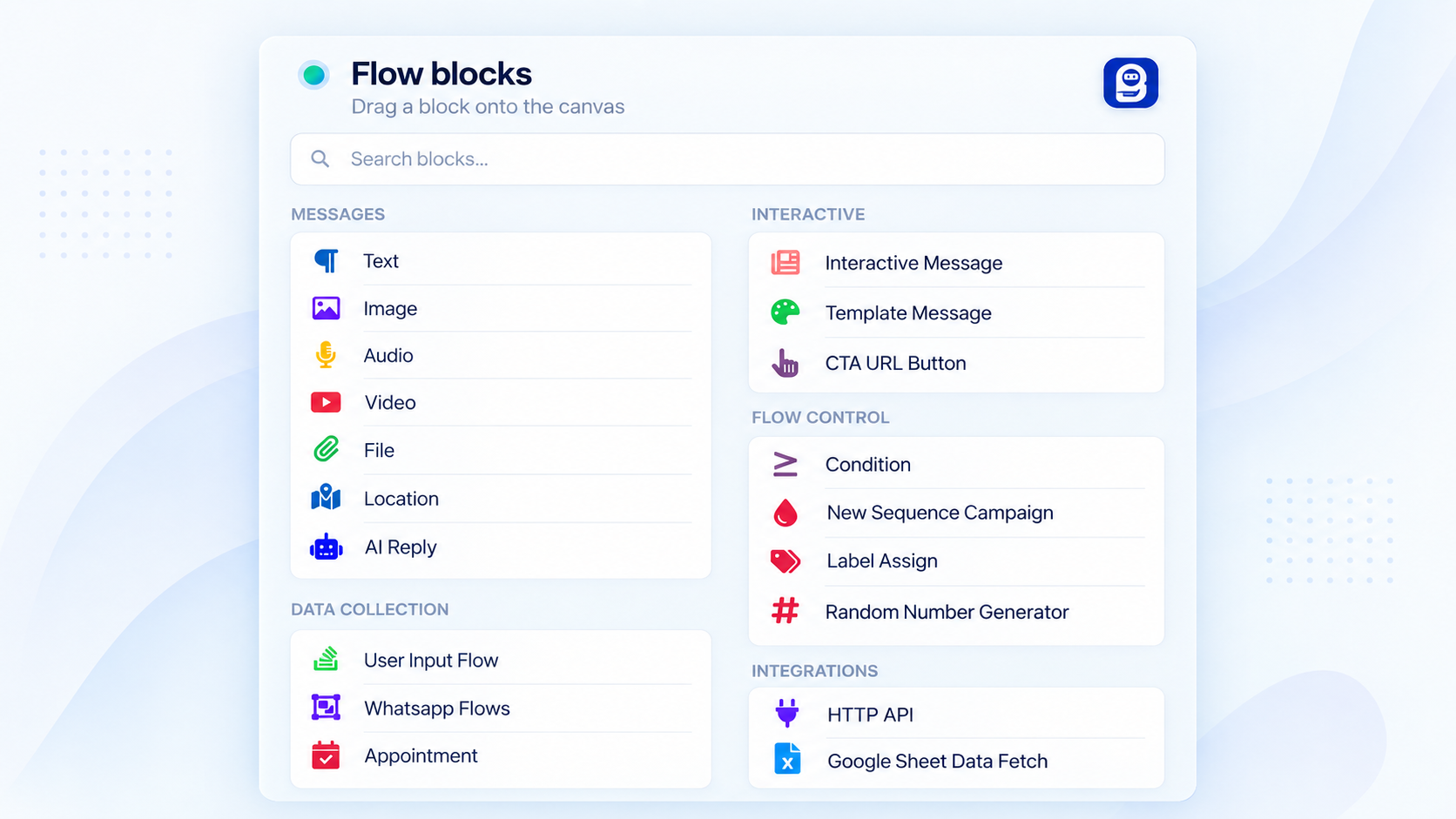Choose the Whatsapp Flows label

pos(437,708)
